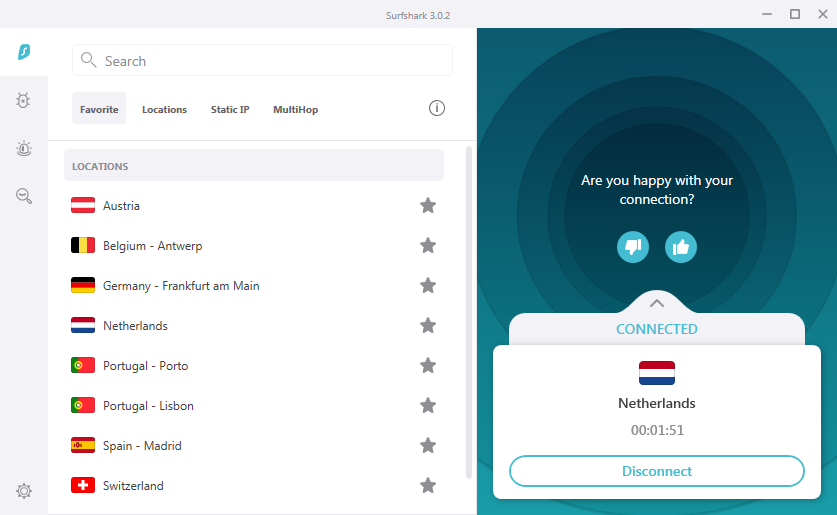Maximize the Surfshark window
This screenshot has width=837, height=515.
pos(795,14)
